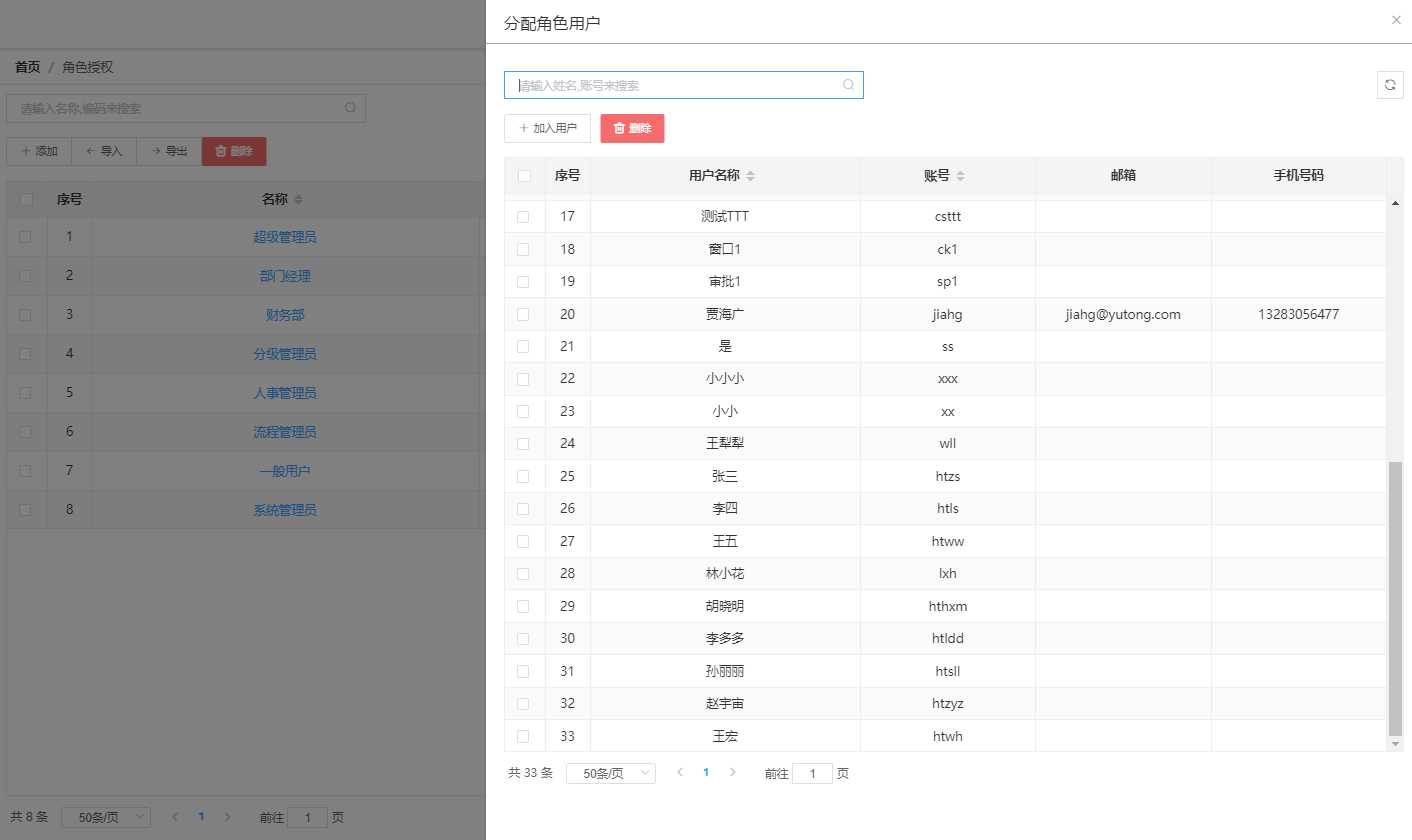Image resolution: width=1412 pixels, height=840 pixels.
Task: Click the 前往 page number input in drawer
Action: (812, 773)
